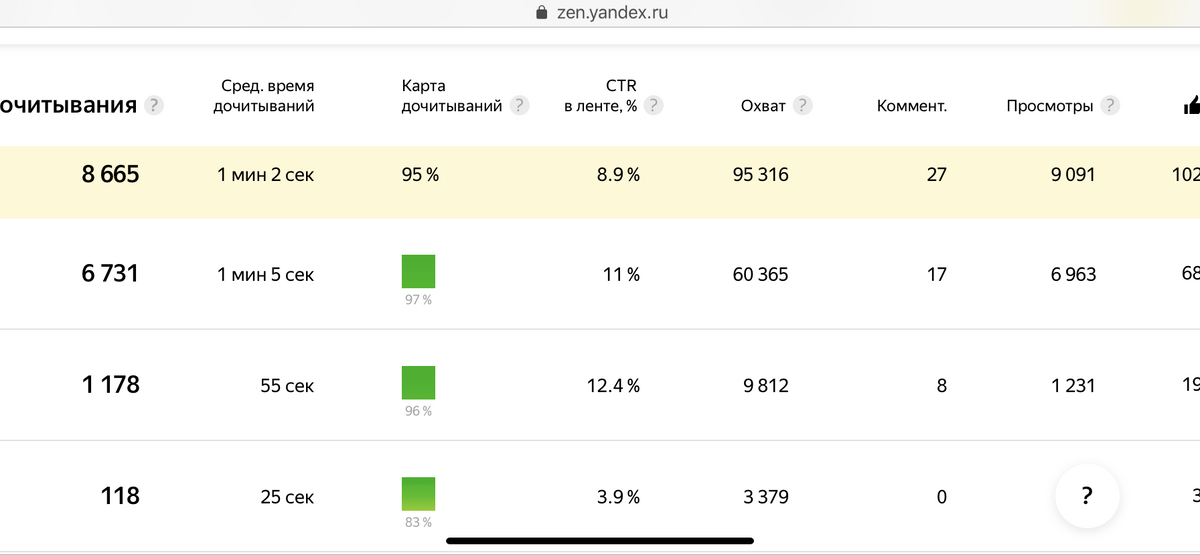Viewport: 1200px width, 555px height.
Task: Sort by Сред. время дочитываний column header
Action: 264,96
